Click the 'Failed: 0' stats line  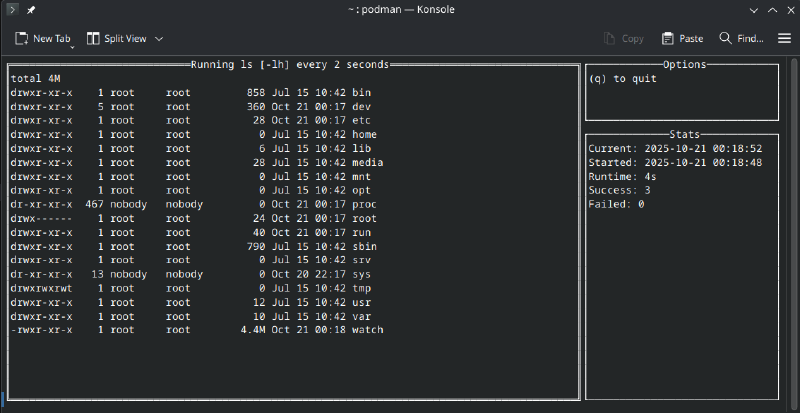pos(616,204)
